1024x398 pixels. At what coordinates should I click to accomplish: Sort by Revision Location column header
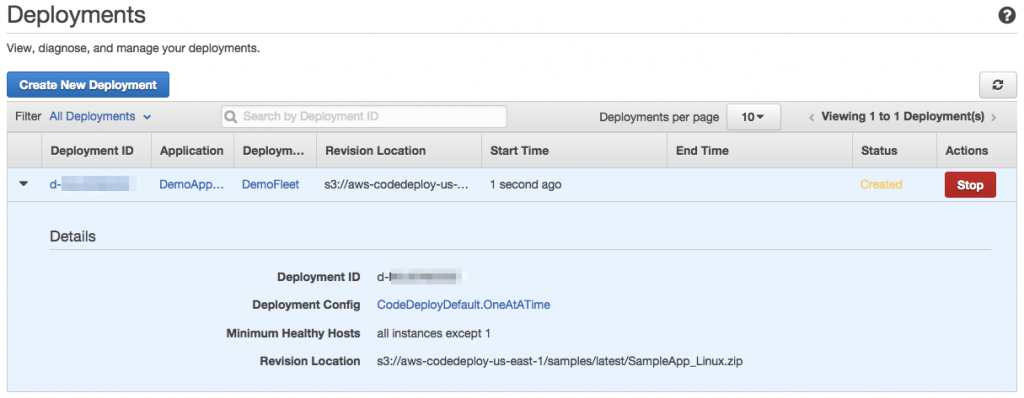point(376,151)
